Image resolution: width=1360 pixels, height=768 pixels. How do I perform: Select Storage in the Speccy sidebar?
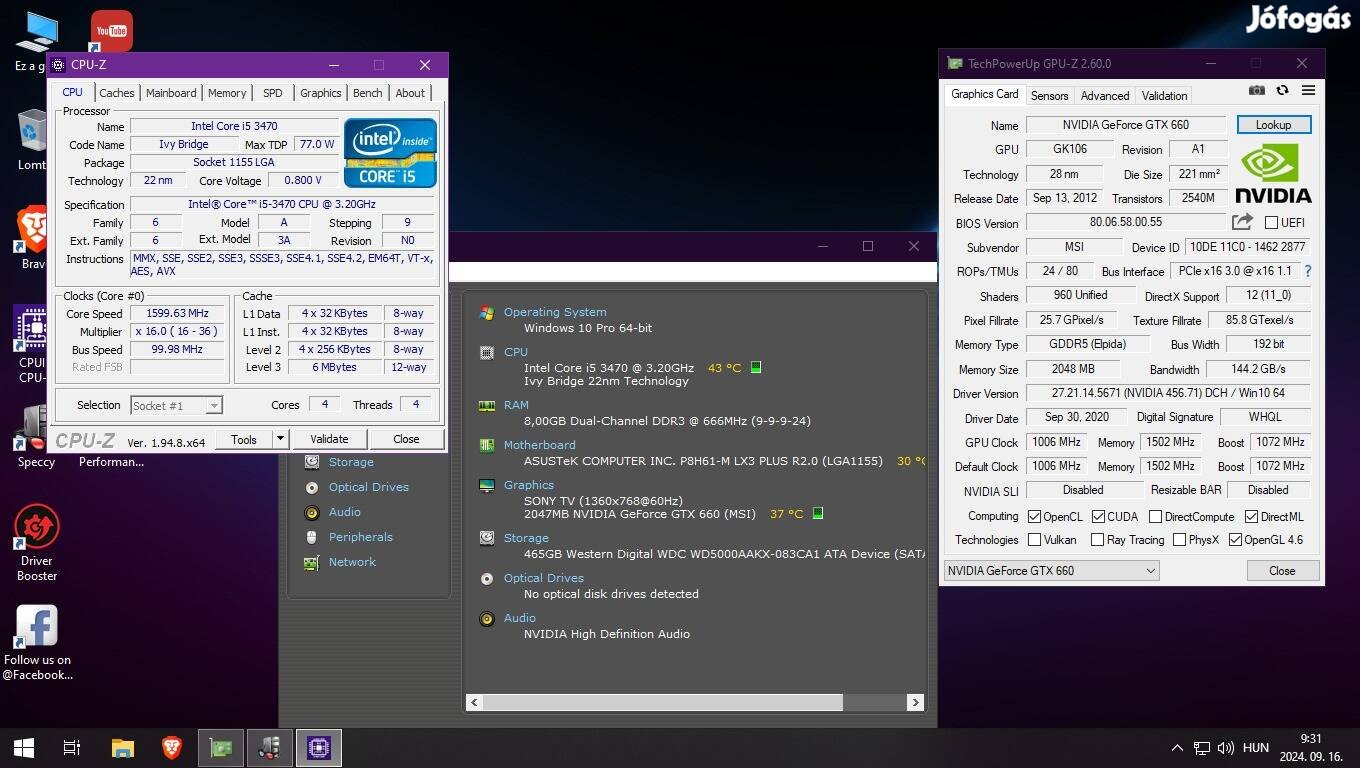click(351, 462)
